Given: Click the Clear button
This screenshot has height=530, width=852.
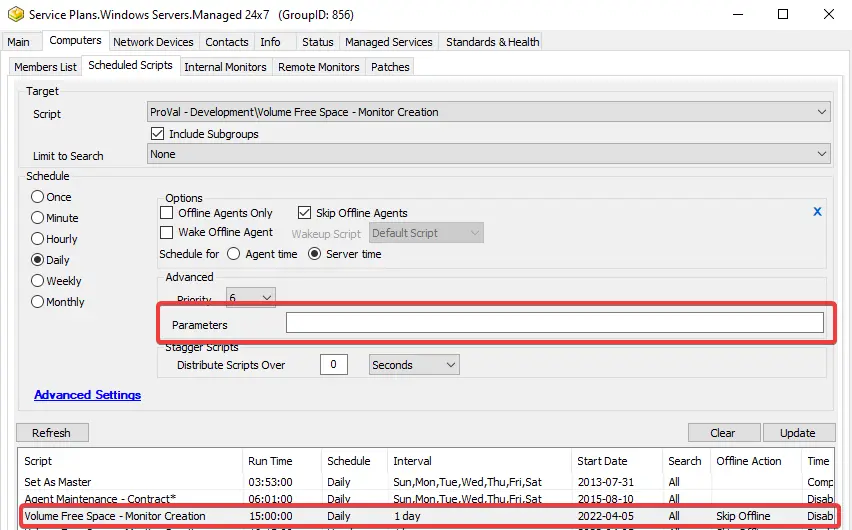Looking at the screenshot, I should click(x=724, y=433).
